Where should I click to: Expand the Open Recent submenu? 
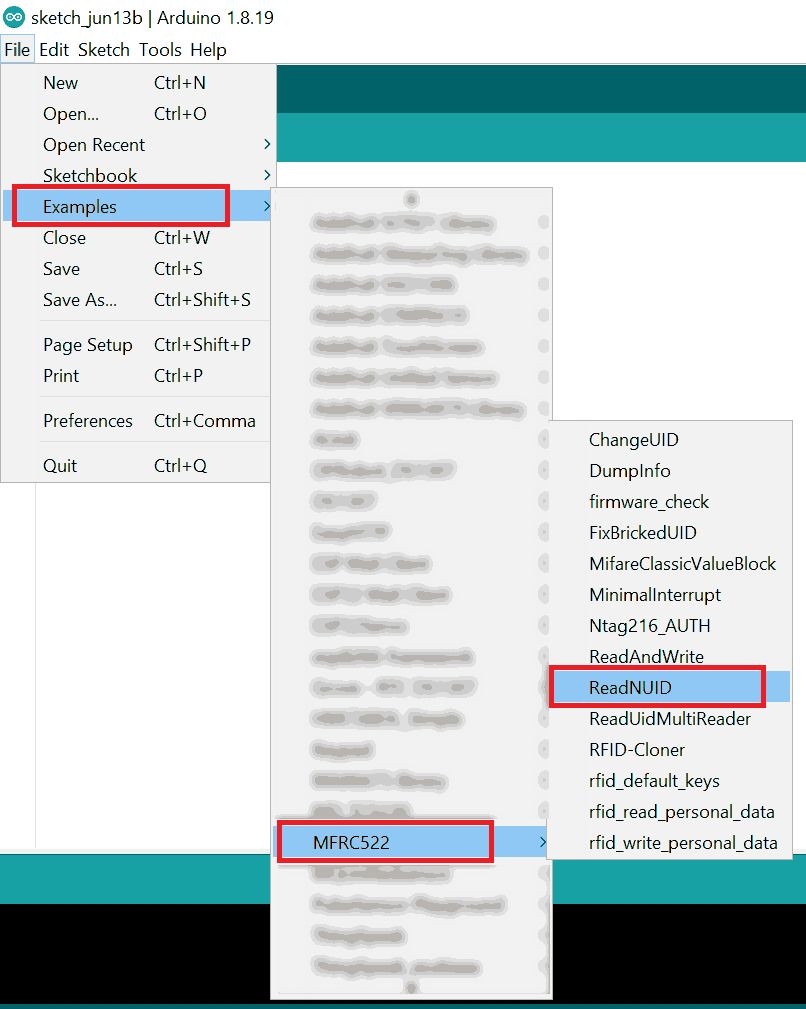(x=94, y=145)
